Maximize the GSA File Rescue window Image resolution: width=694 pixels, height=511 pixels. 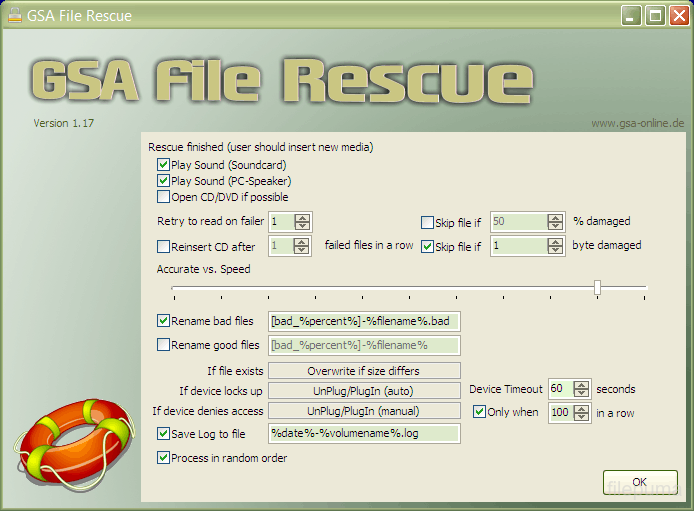[x=654, y=15]
